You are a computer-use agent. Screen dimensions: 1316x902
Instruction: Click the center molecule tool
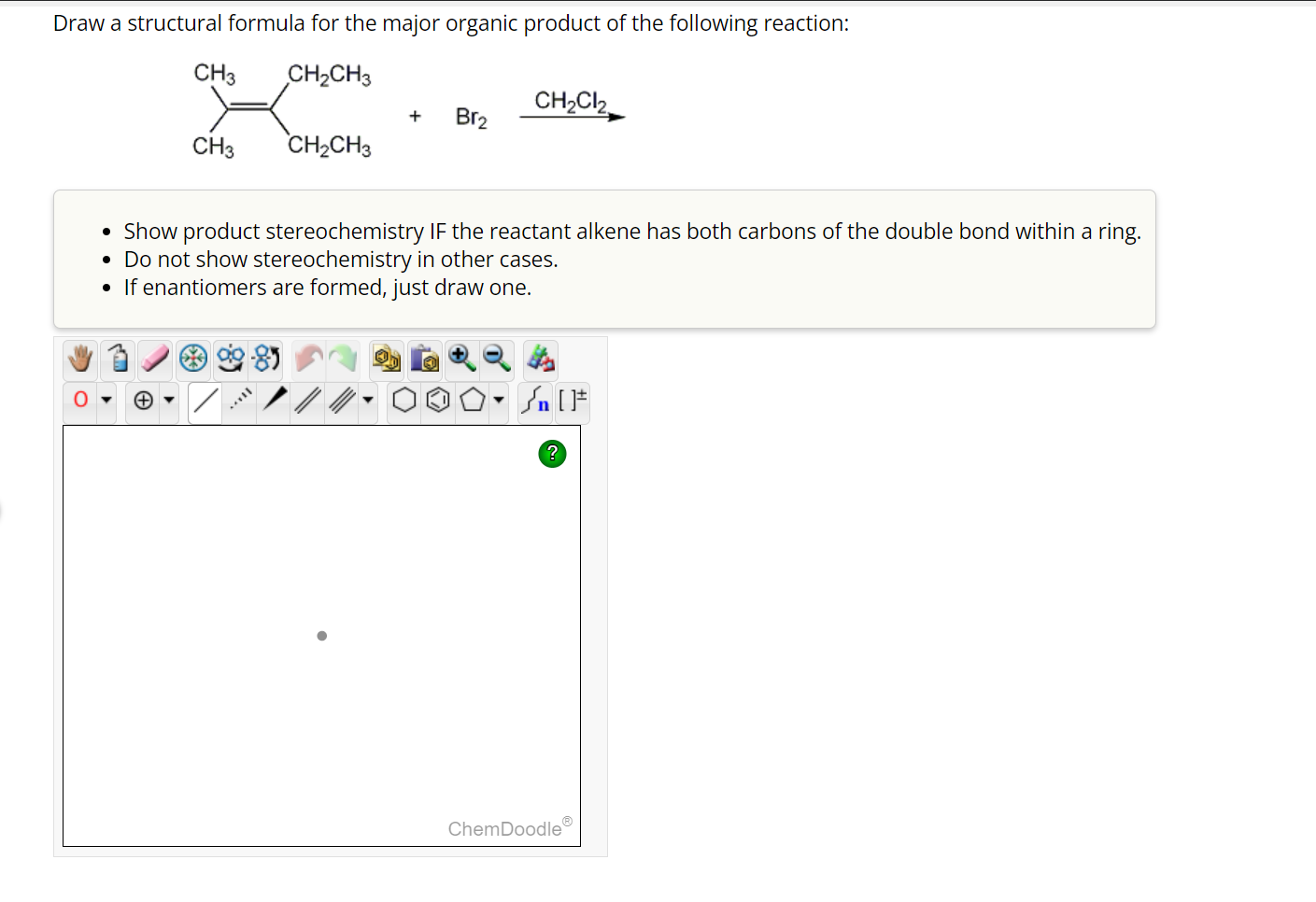click(x=193, y=358)
